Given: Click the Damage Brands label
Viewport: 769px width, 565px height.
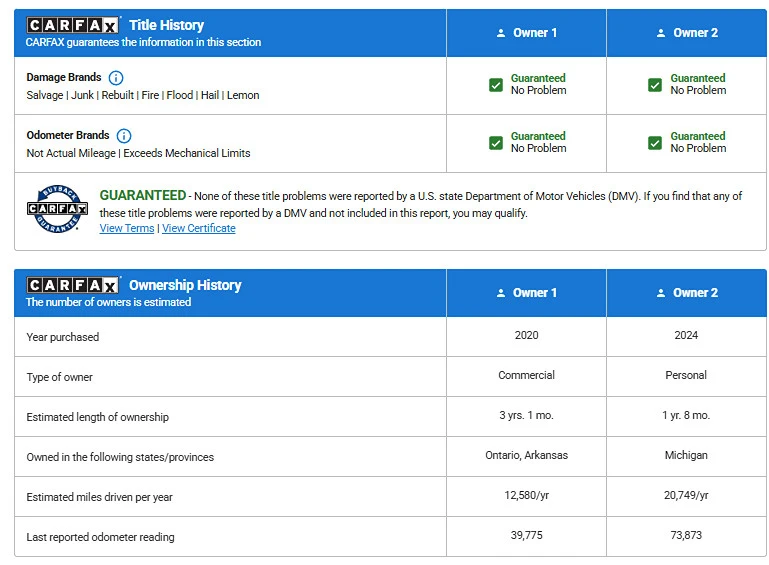Looking at the screenshot, I should (64, 77).
